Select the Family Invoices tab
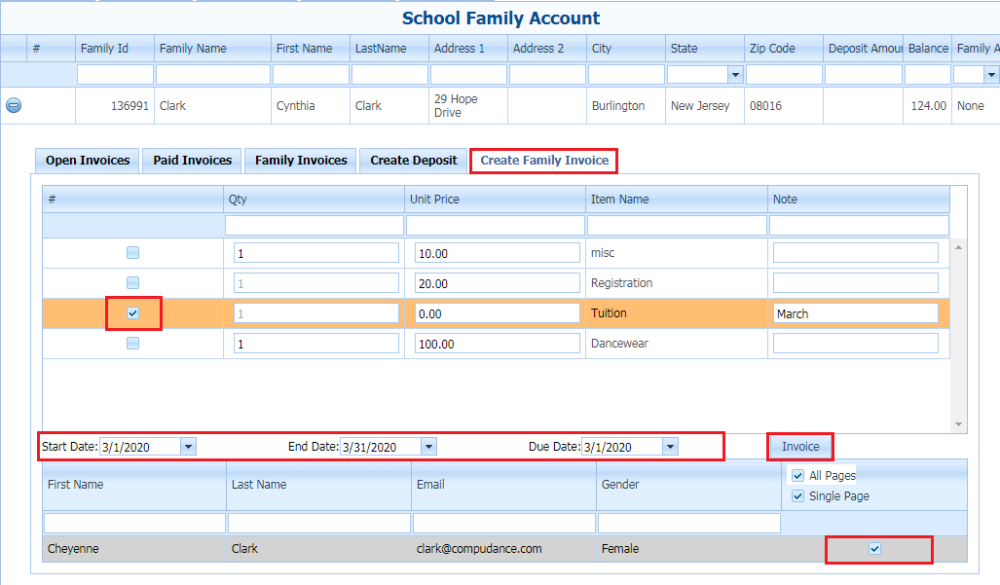Viewport: 1000px width, 585px height. tap(300, 160)
